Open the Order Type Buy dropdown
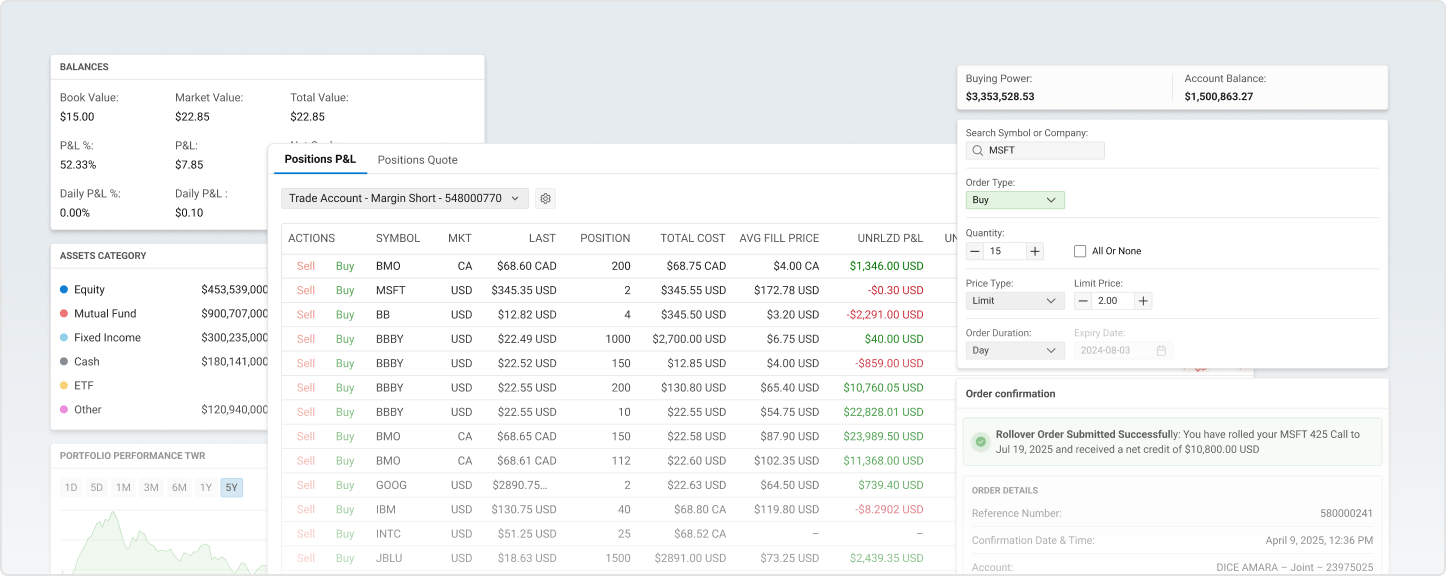The width and height of the screenshot is (1446, 576). [1015, 200]
